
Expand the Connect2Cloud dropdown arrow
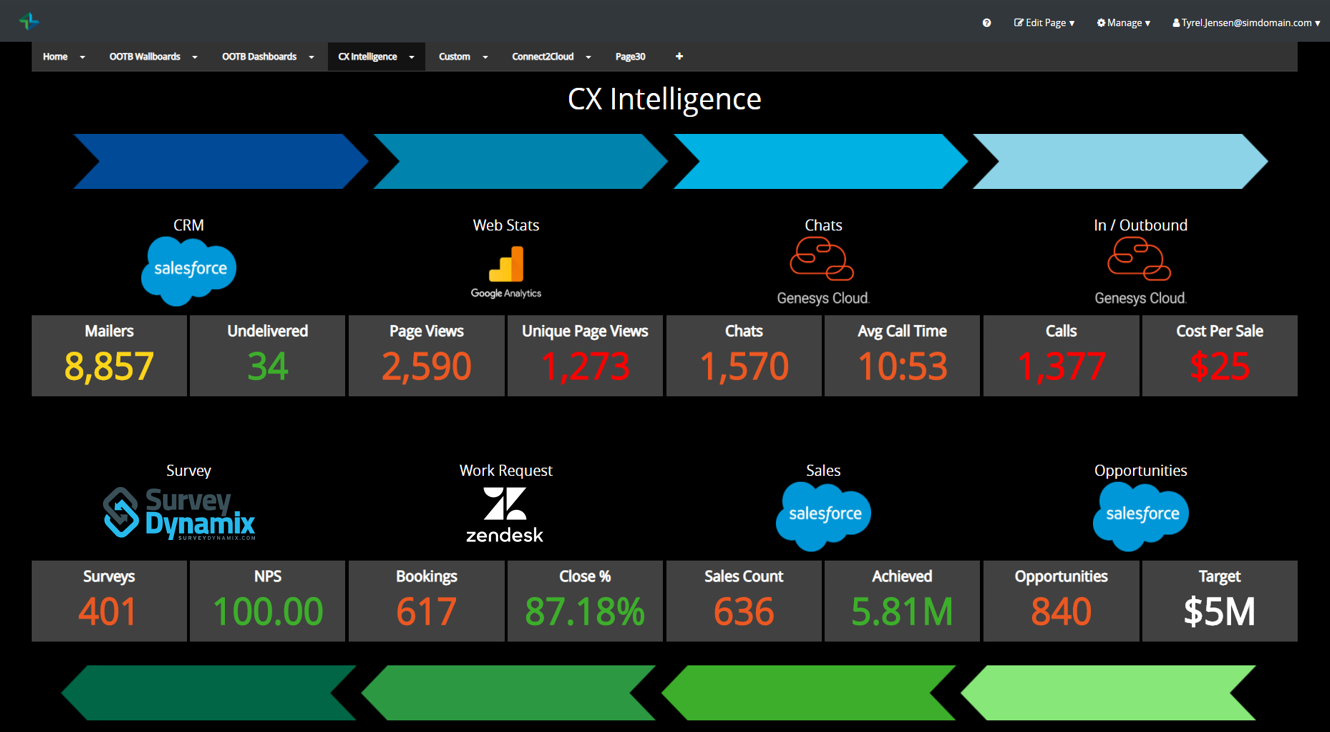(x=588, y=57)
